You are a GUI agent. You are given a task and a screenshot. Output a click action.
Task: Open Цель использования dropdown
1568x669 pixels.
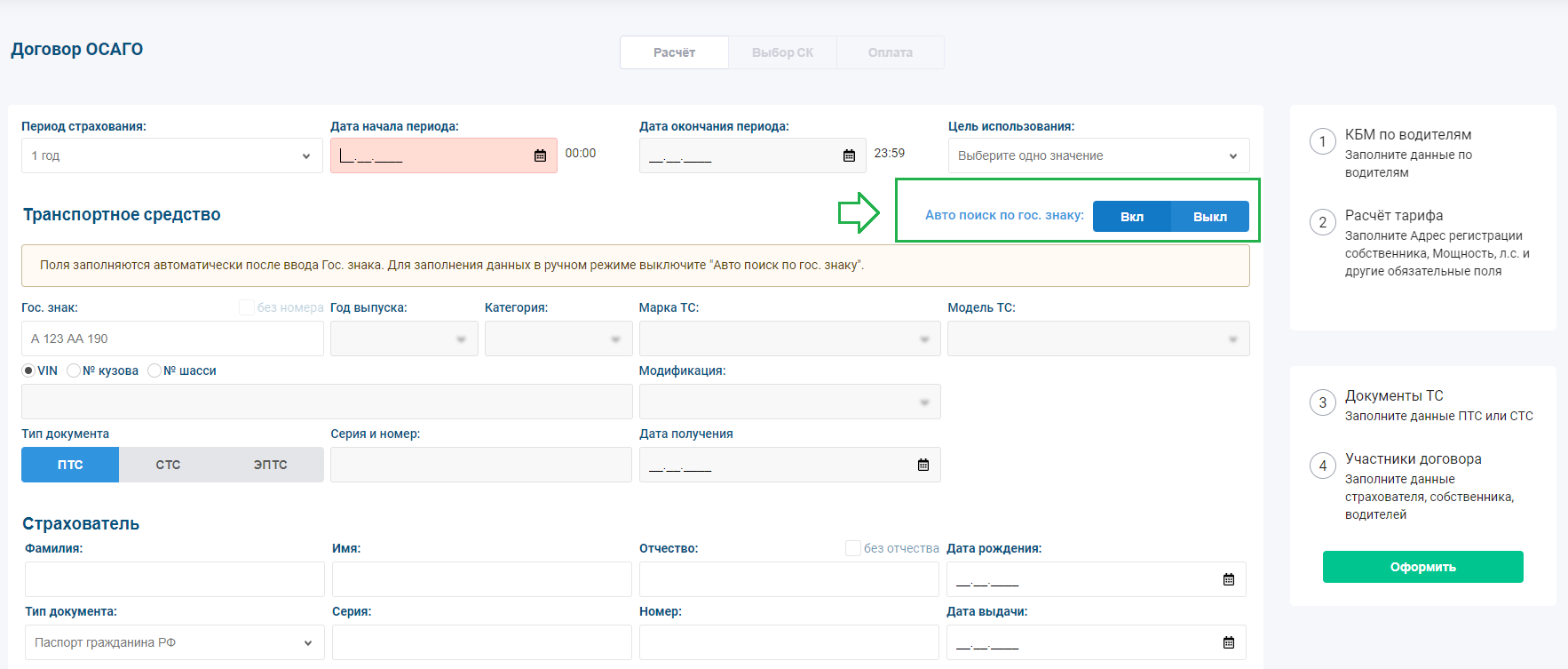pyautogui.click(x=1099, y=155)
